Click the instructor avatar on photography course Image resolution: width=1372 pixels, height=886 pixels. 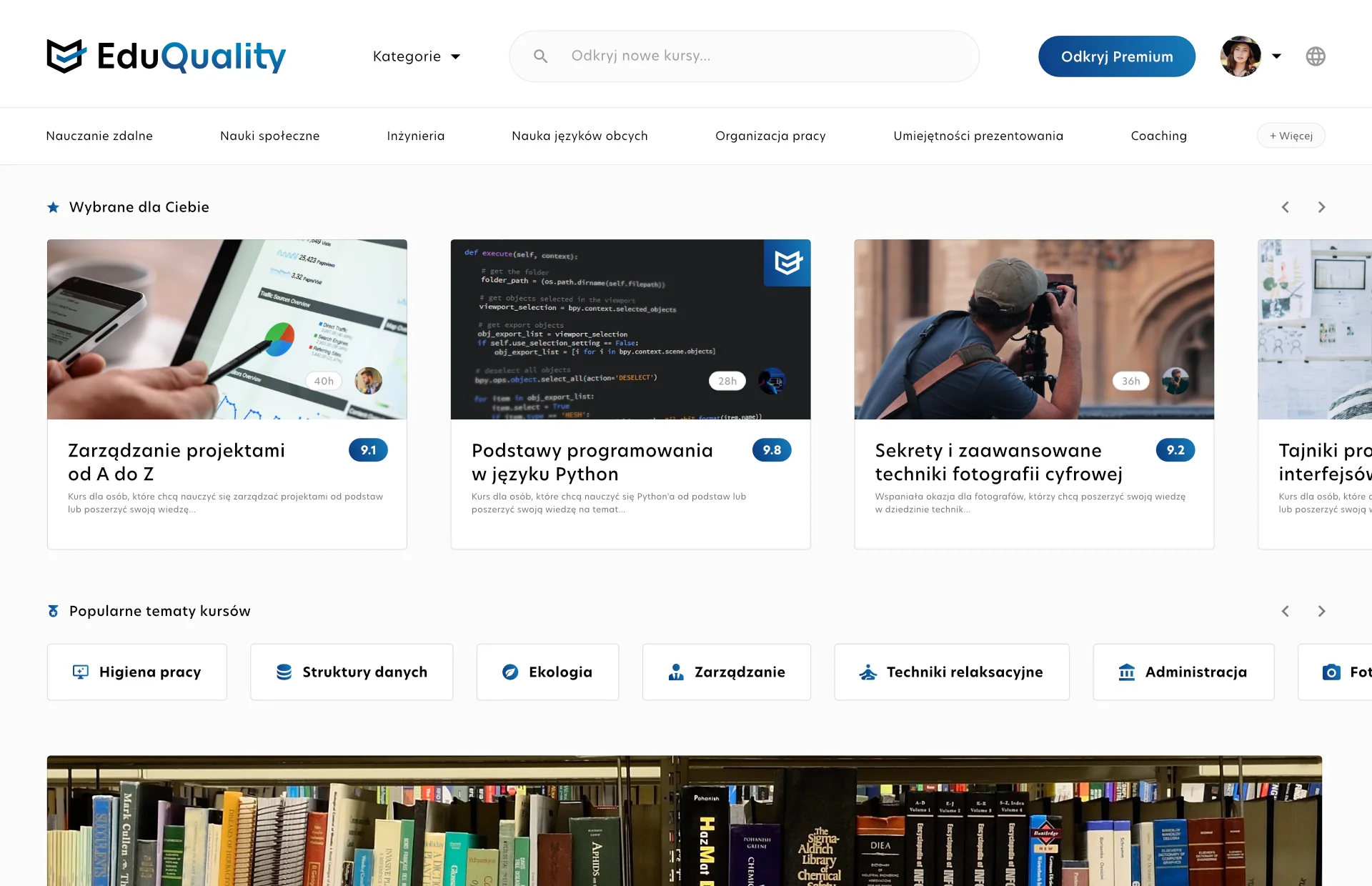tap(1175, 381)
